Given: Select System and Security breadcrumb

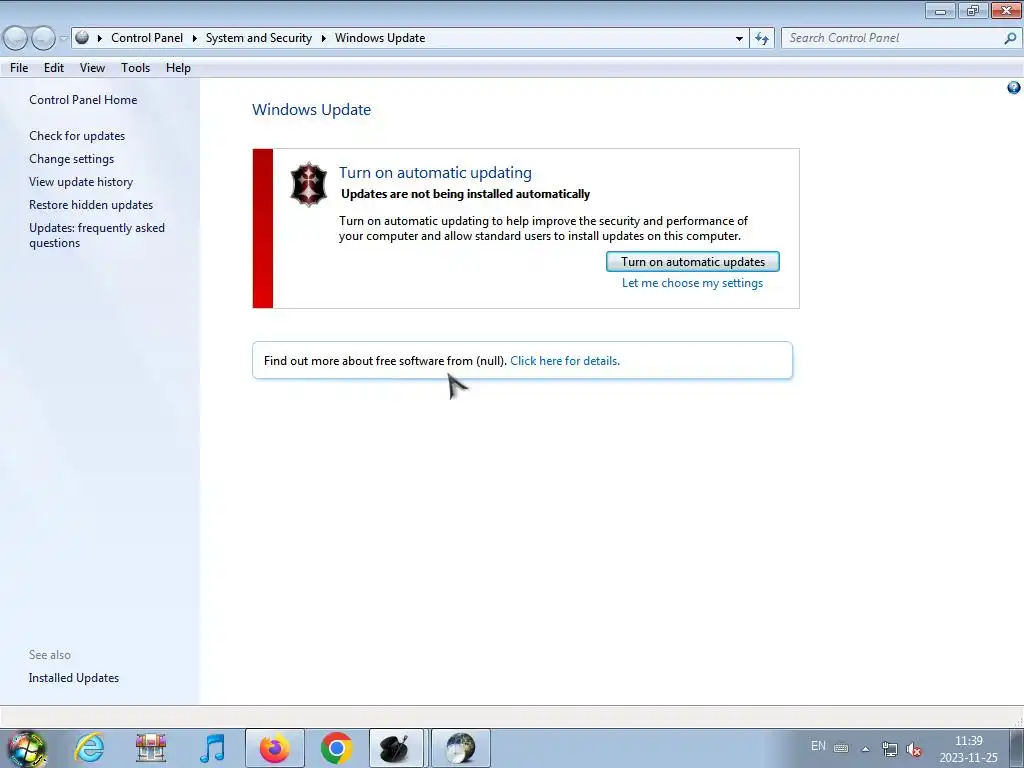Looking at the screenshot, I should (x=259, y=38).
